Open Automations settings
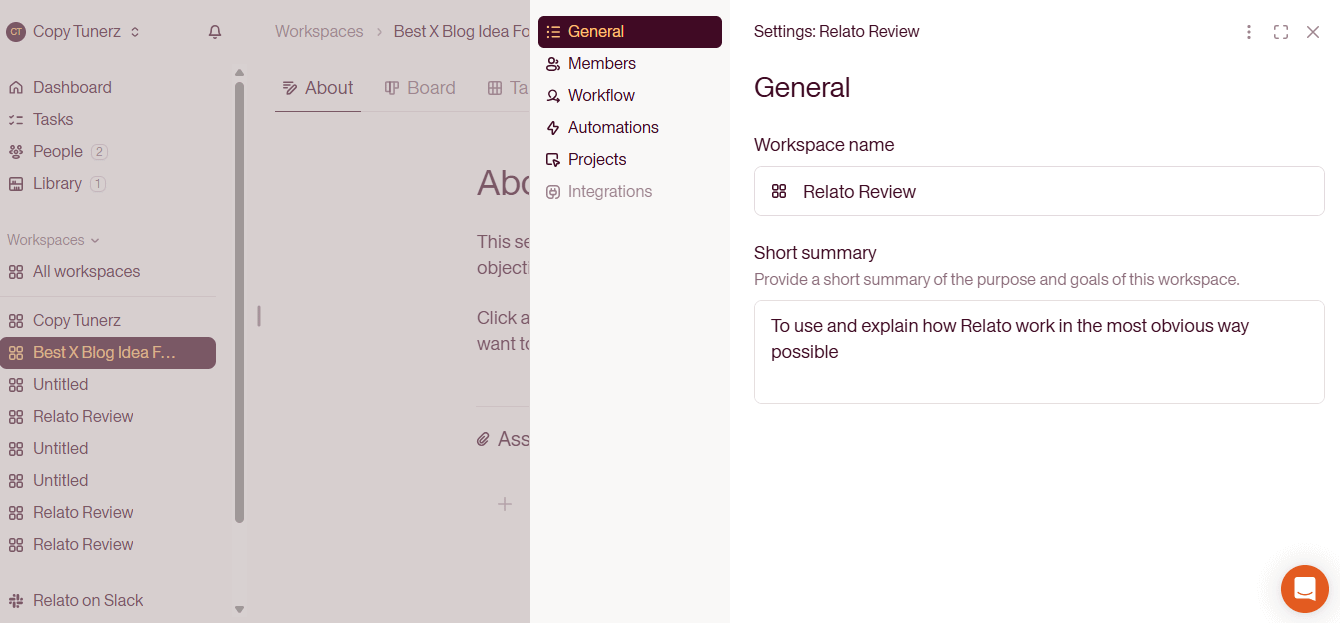1340x623 pixels. [x=630, y=127]
